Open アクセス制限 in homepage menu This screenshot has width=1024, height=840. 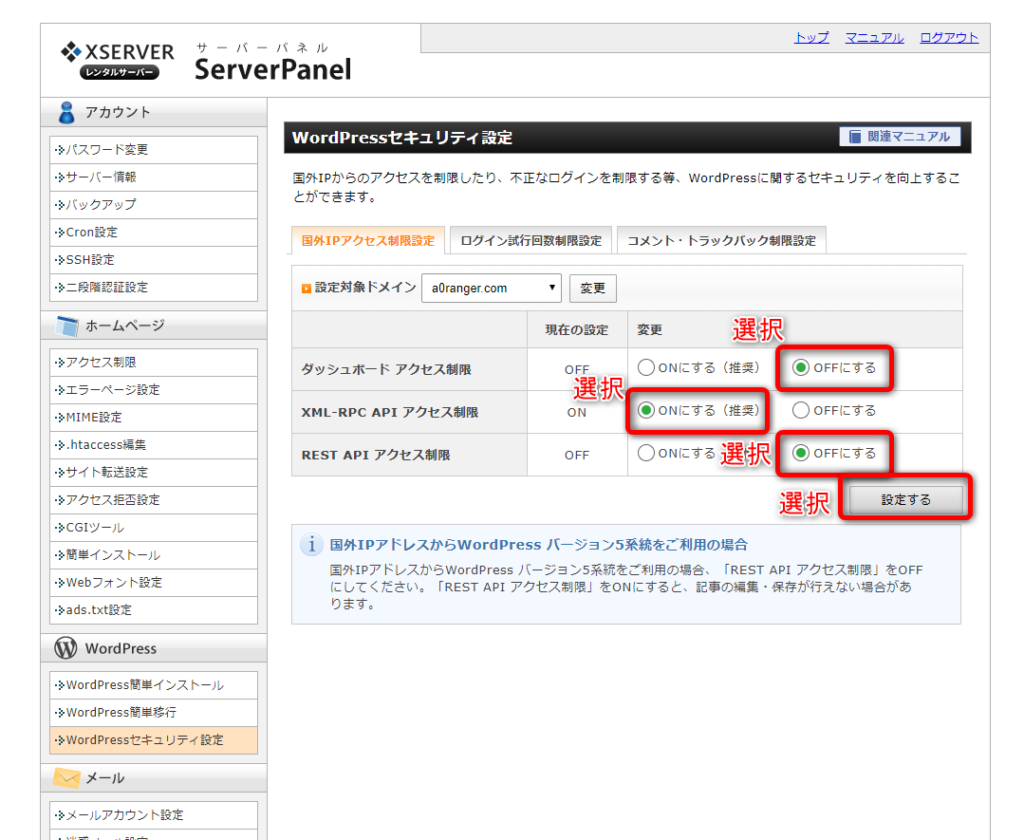[x=153, y=363]
